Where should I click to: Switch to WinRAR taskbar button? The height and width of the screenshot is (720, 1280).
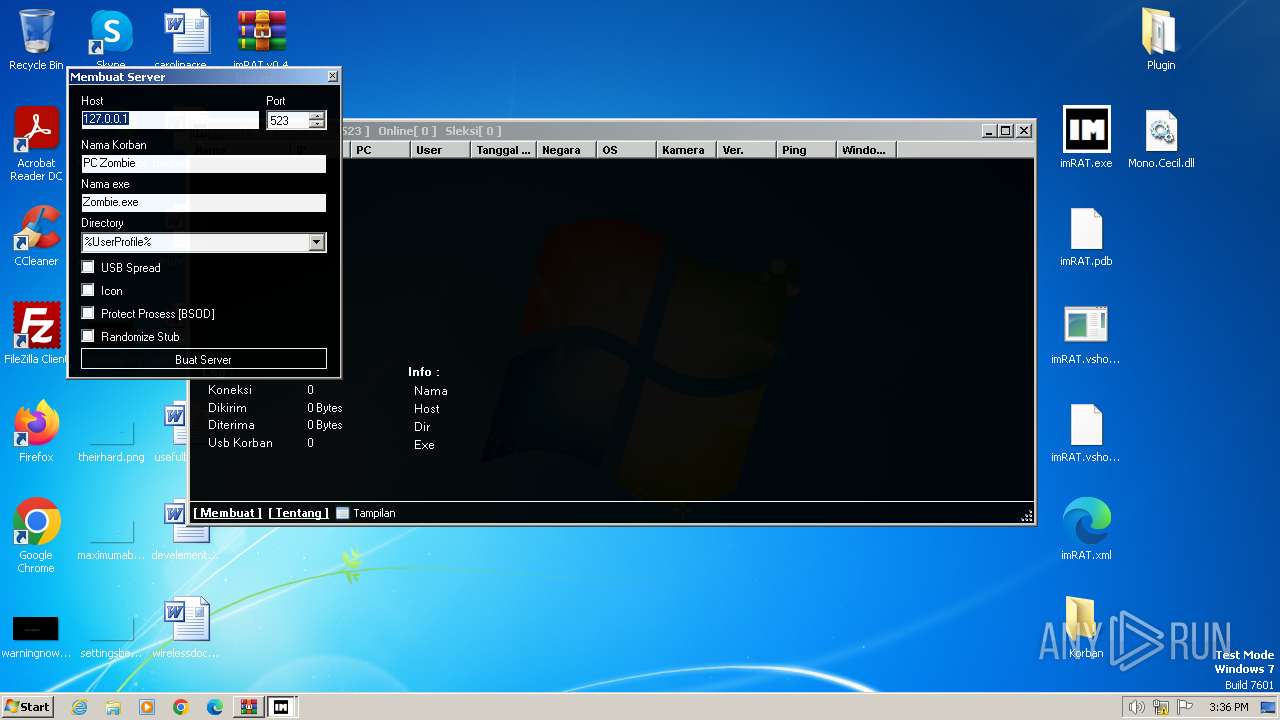pyautogui.click(x=248, y=707)
